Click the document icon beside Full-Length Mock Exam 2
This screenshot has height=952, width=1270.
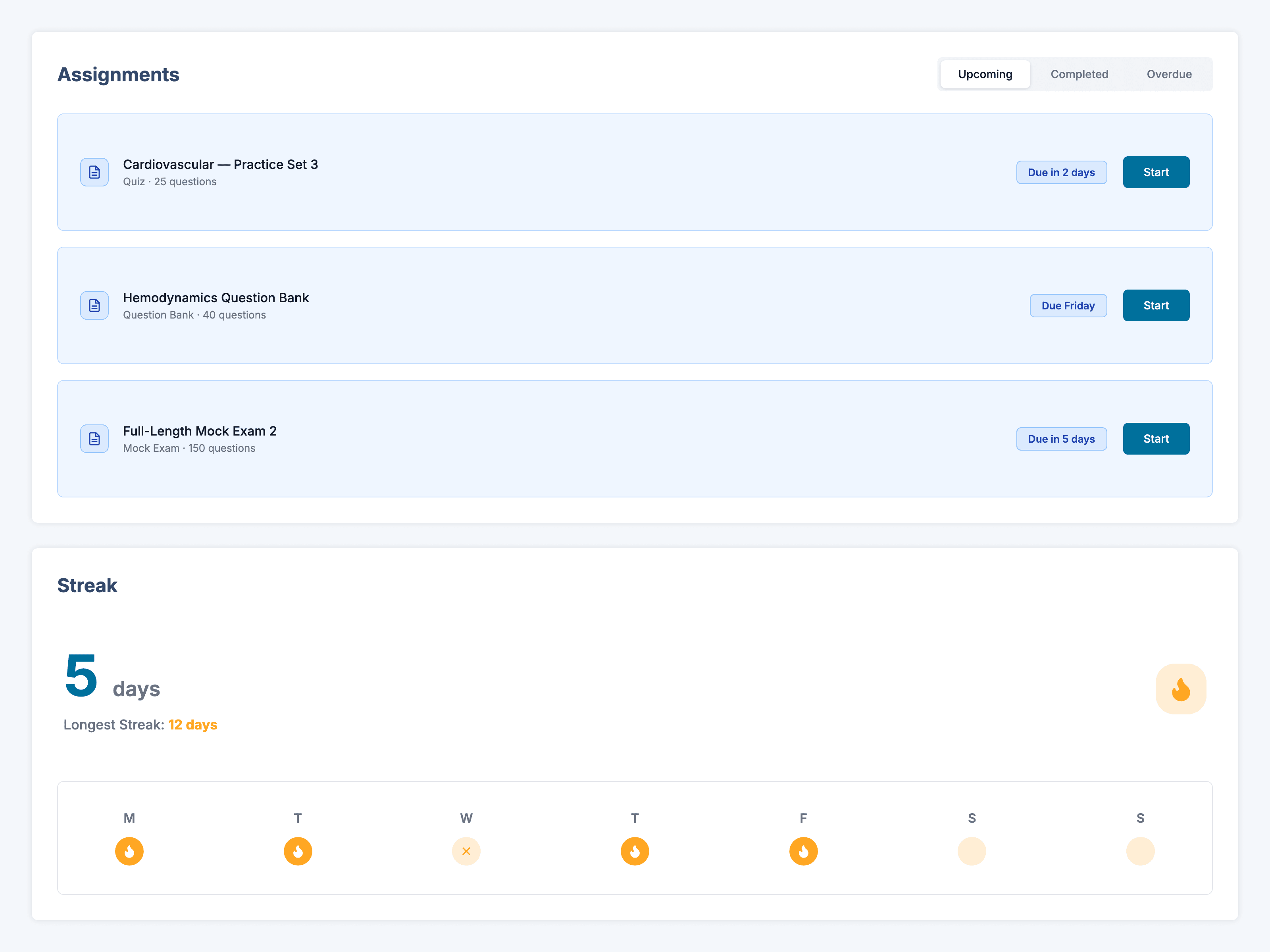tap(94, 439)
